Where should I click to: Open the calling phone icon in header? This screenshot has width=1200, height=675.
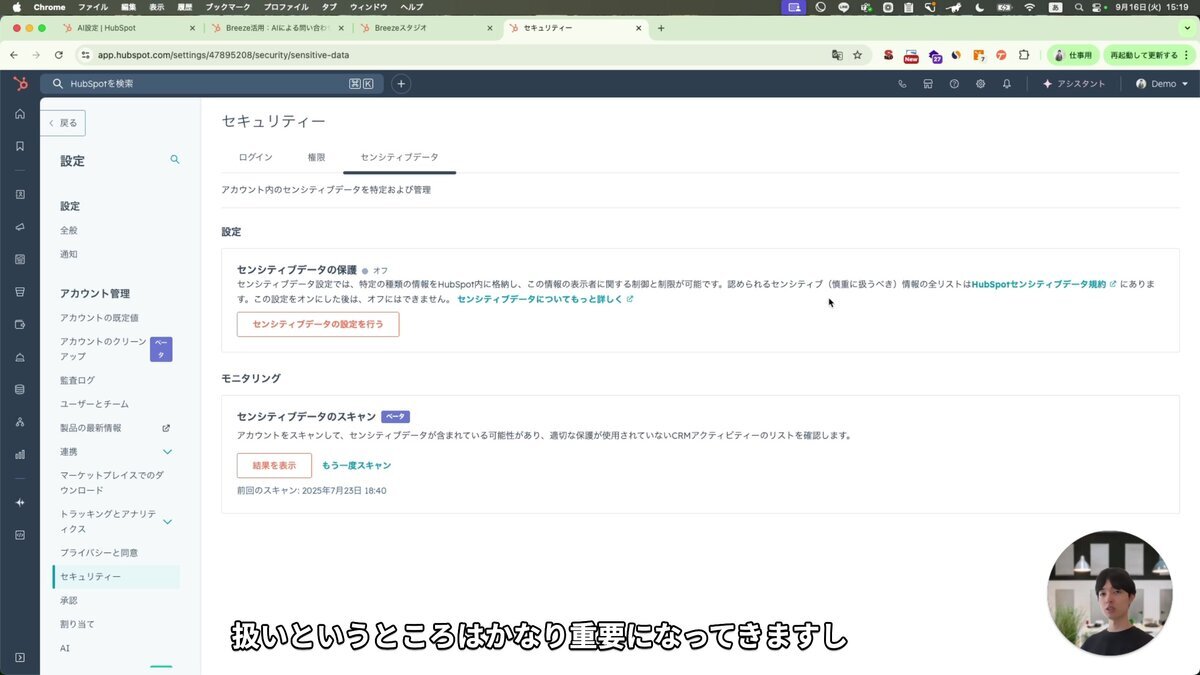pyautogui.click(x=902, y=84)
